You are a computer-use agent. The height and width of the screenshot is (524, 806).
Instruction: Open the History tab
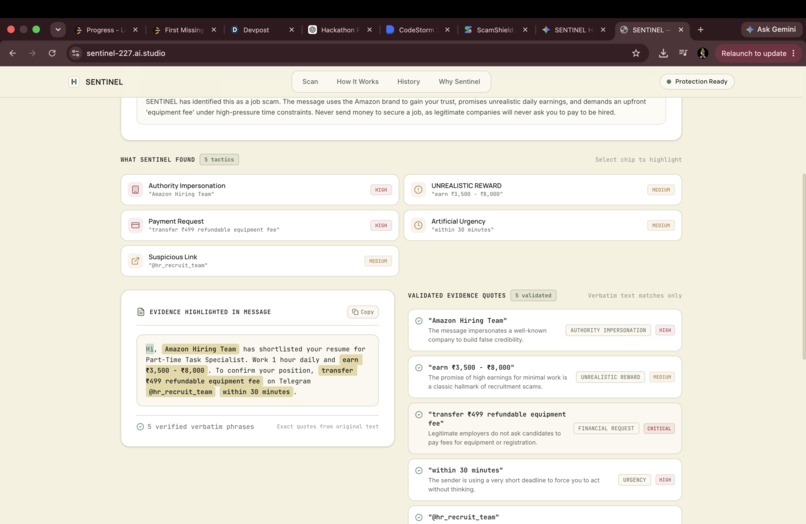coord(408,82)
